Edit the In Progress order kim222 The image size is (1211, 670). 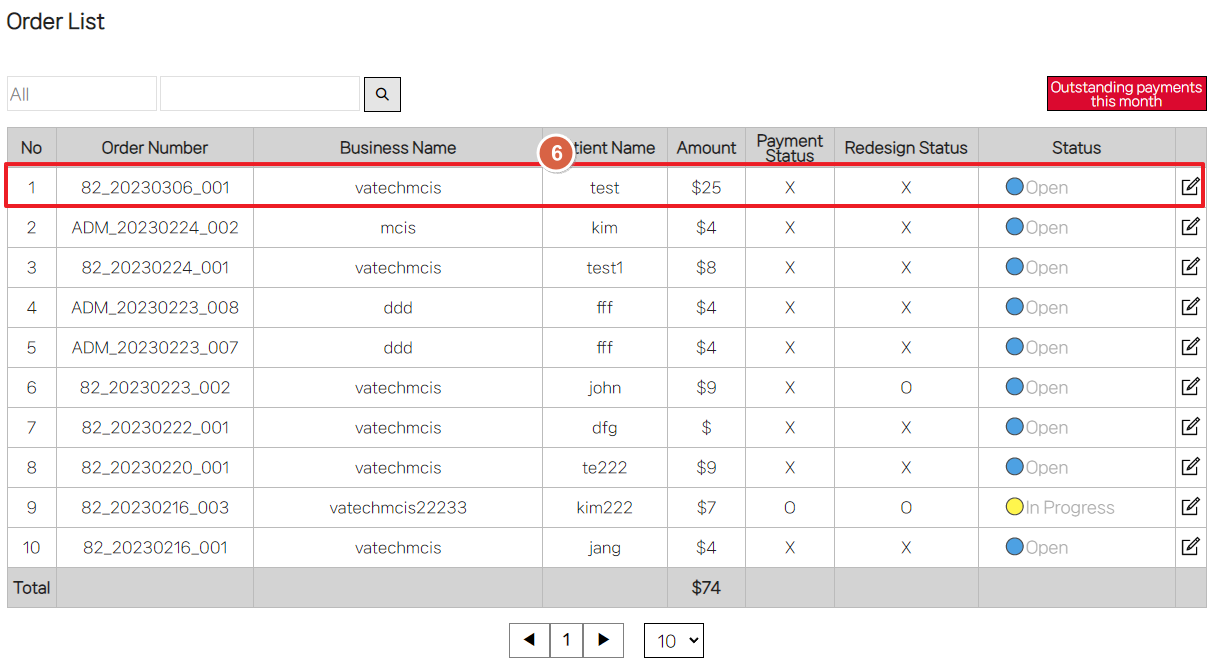[1190, 507]
